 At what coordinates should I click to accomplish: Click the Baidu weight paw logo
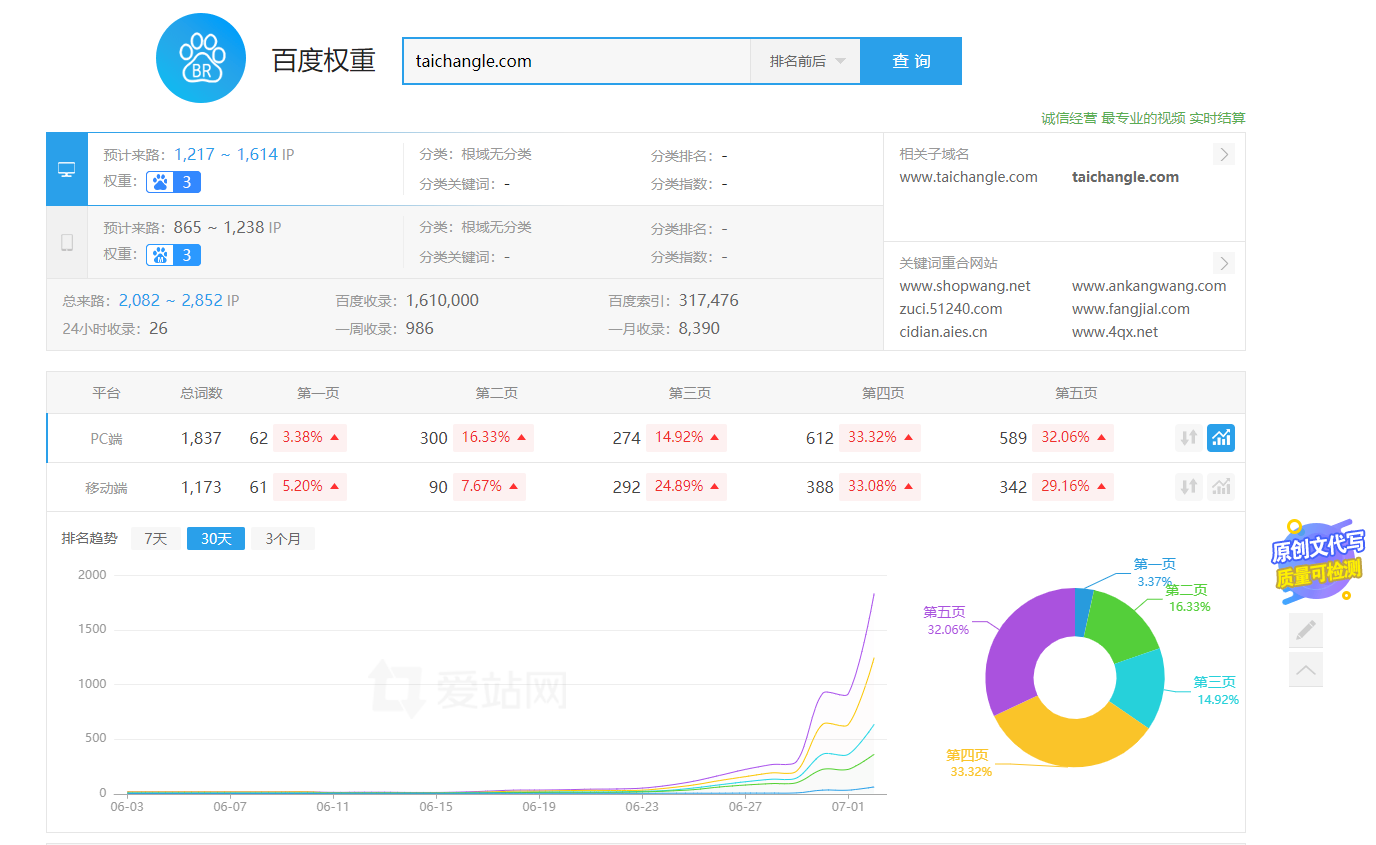coord(201,59)
